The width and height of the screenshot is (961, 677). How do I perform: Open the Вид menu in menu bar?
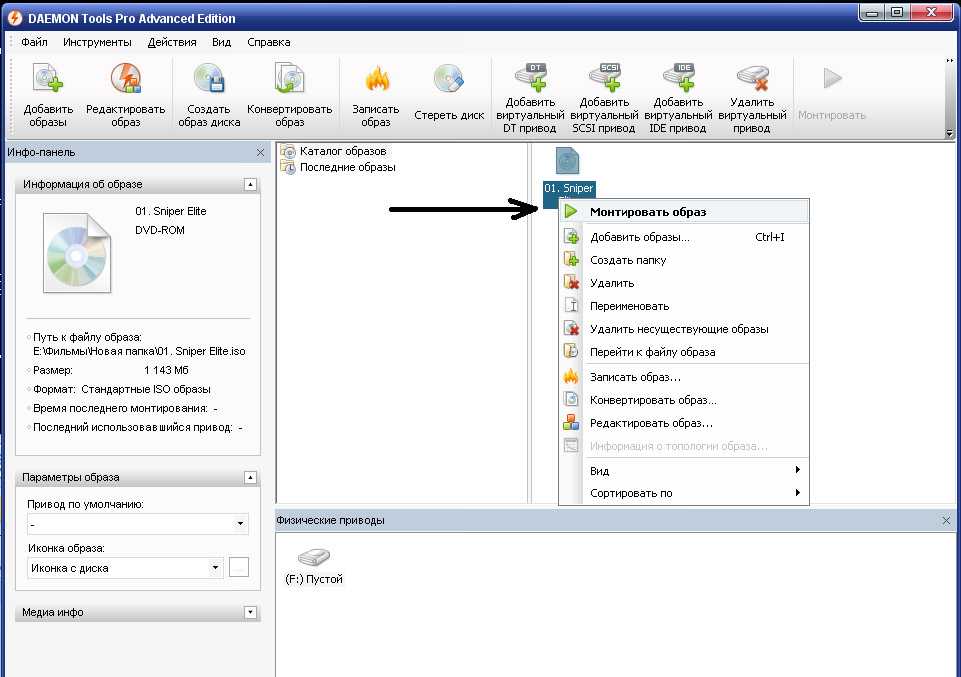click(x=221, y=42)
